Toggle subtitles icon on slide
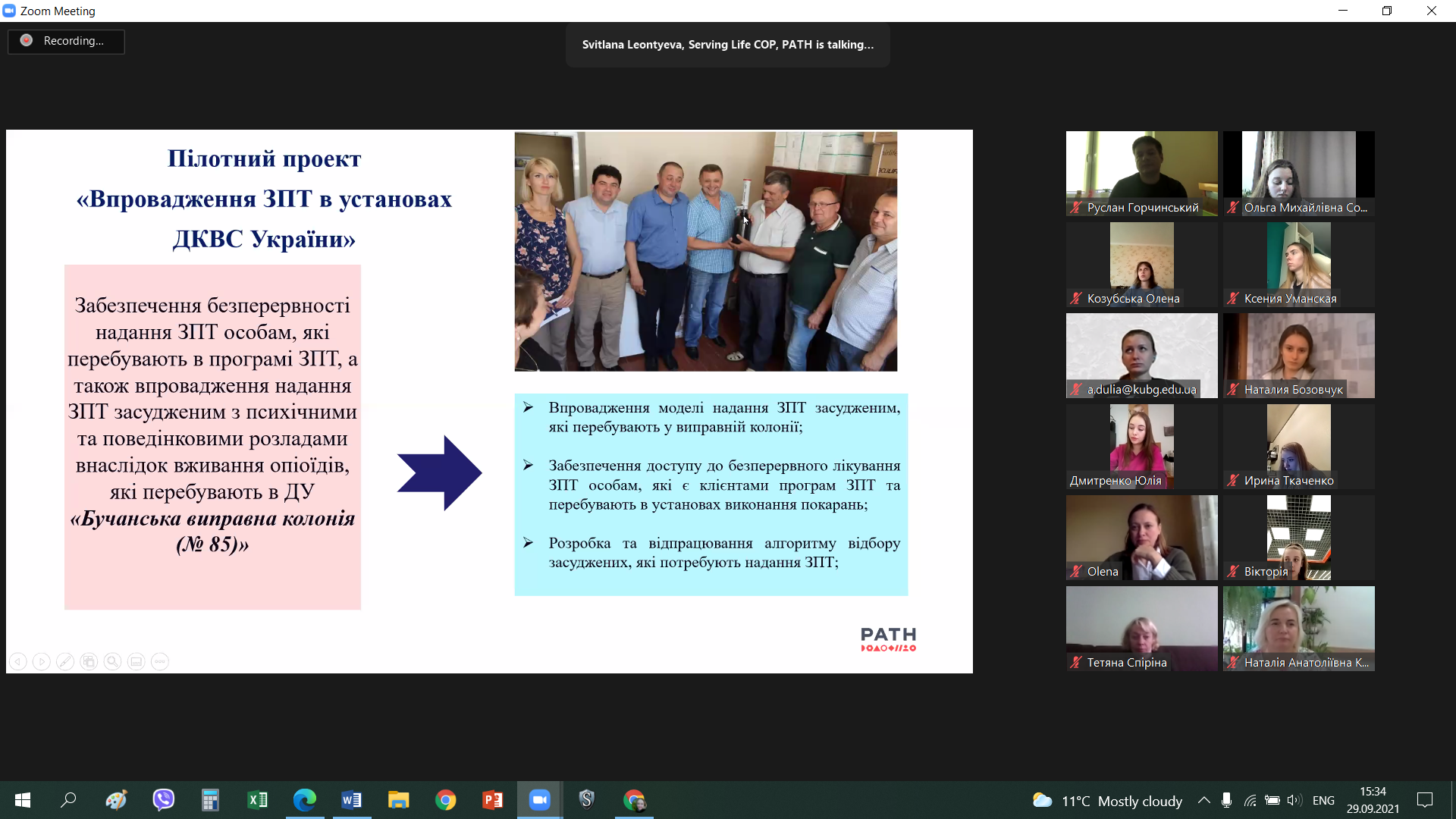The width and height of the screenshot is (1456, 819). click(136, 662)
